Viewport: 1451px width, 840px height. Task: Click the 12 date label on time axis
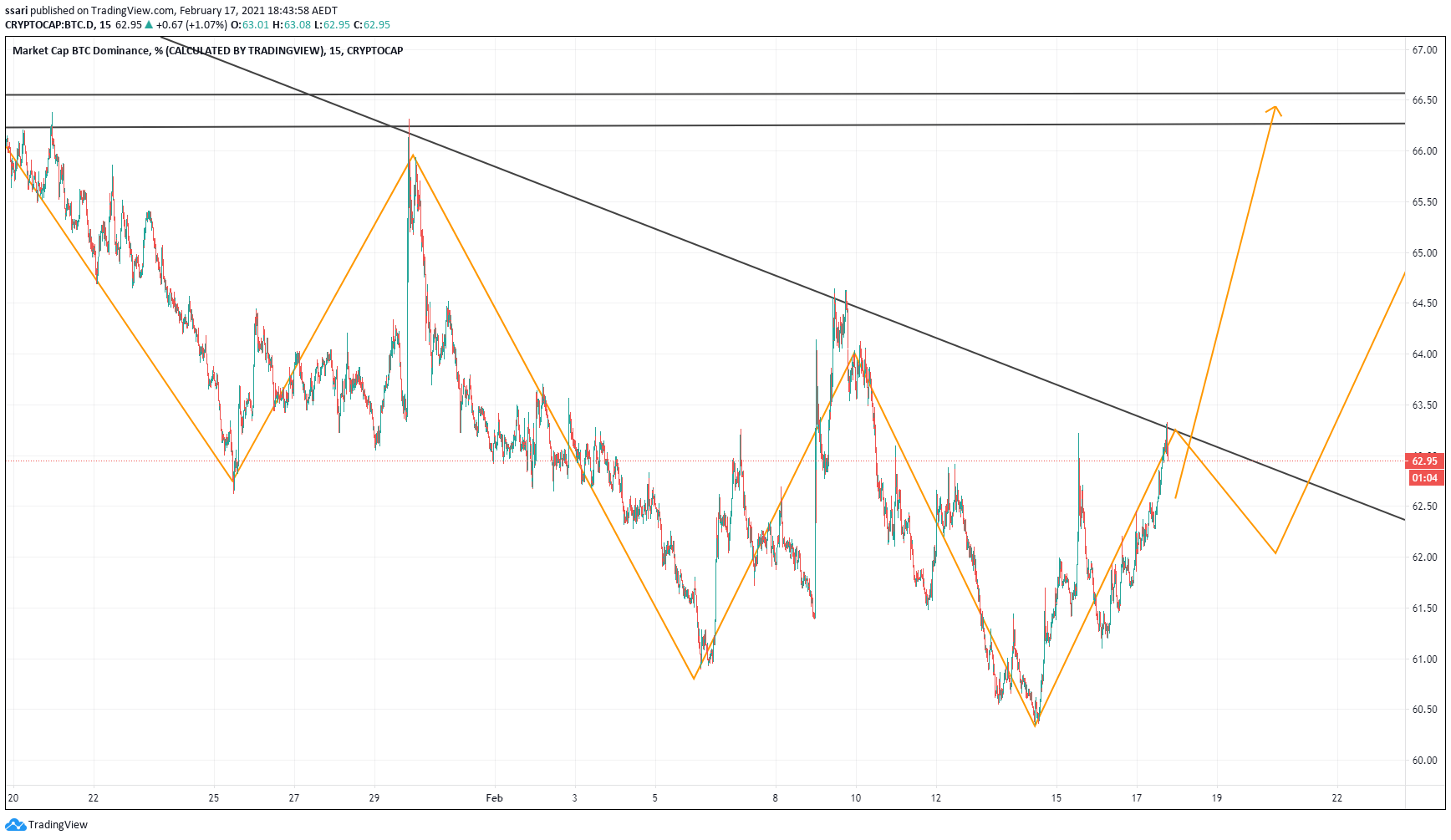936,798
